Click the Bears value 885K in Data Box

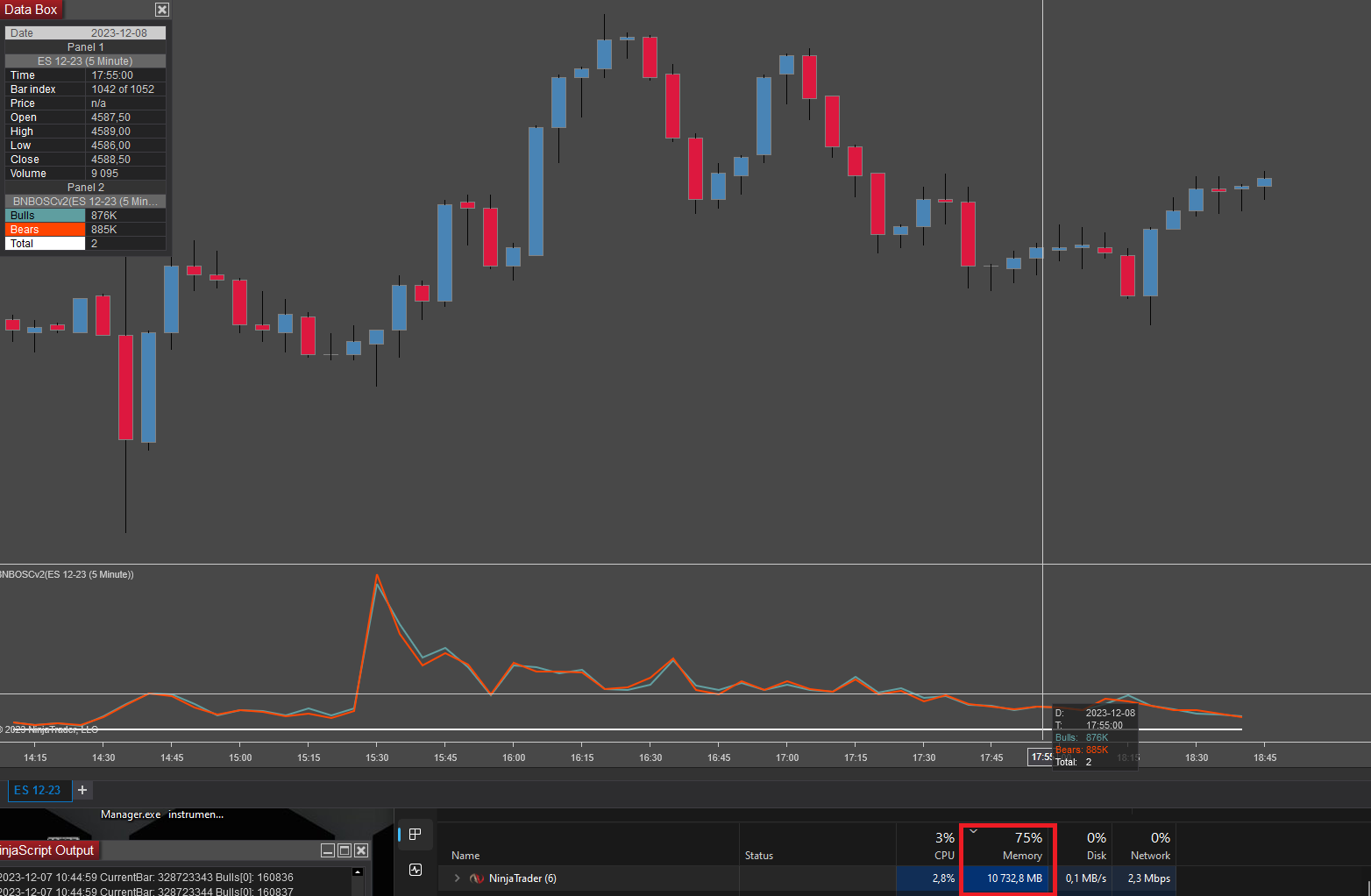[x=103, y=230]
